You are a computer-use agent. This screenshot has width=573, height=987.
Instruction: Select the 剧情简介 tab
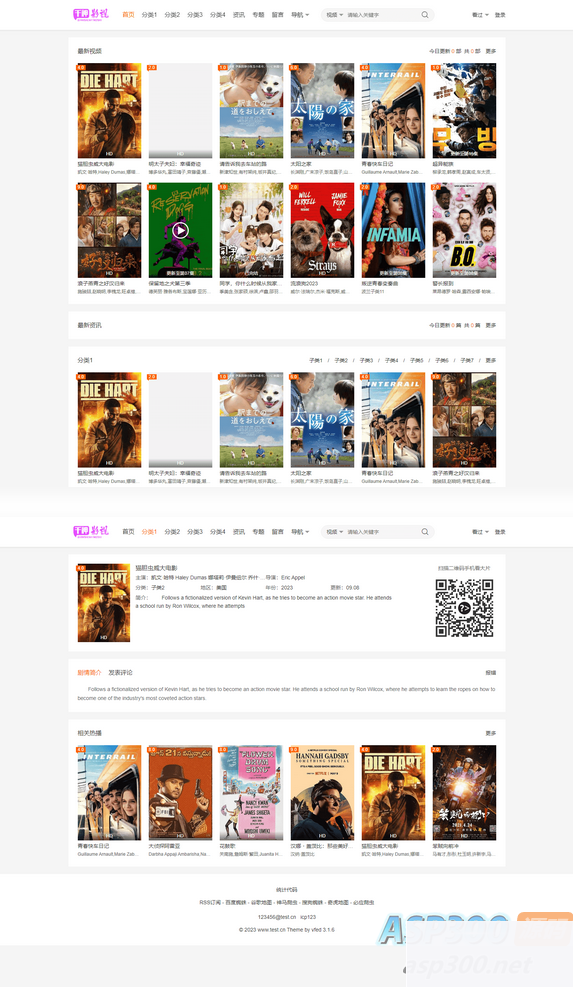tap(89, 672)
